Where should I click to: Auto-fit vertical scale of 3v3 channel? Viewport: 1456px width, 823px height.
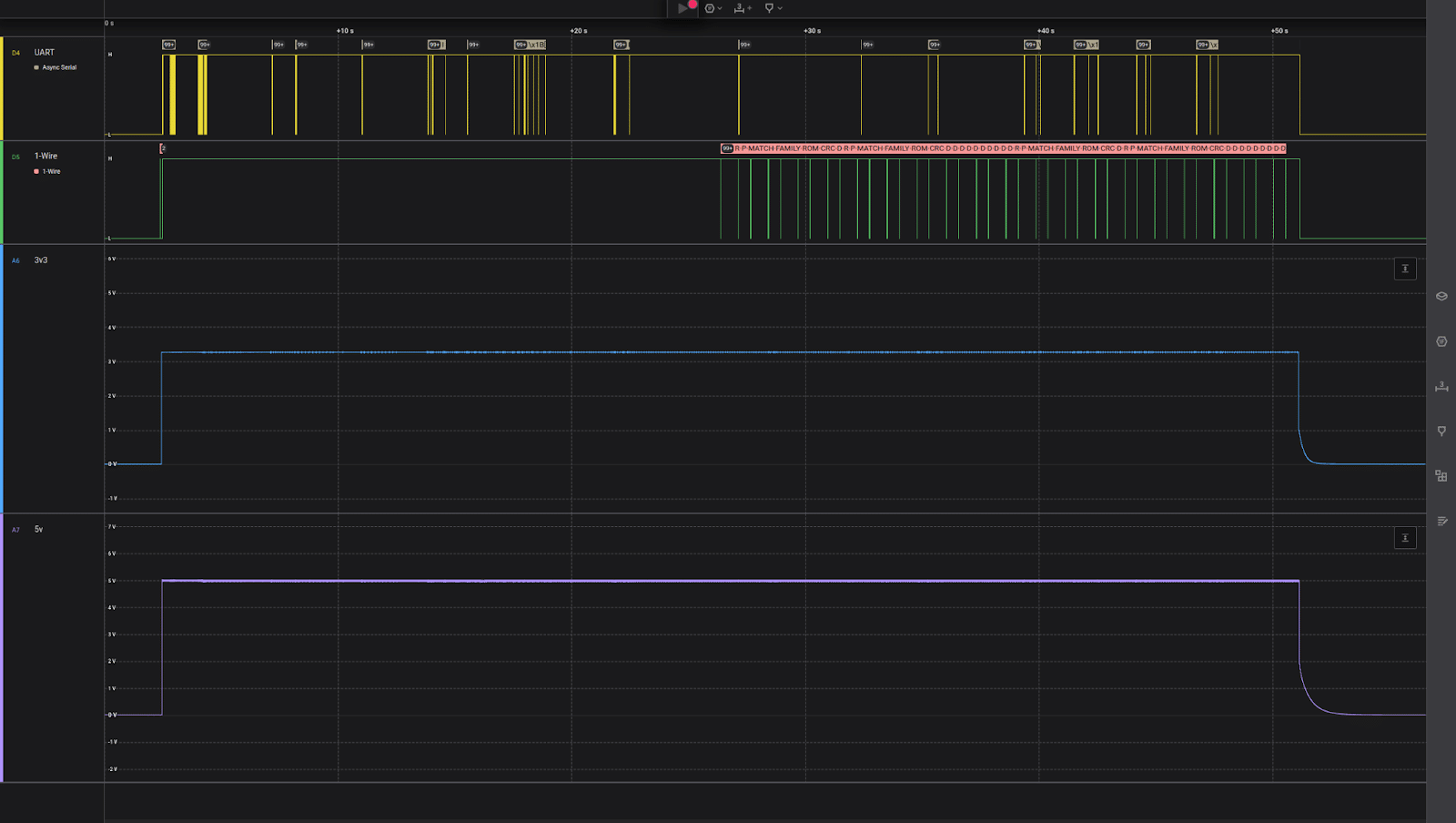[1405, 269]
